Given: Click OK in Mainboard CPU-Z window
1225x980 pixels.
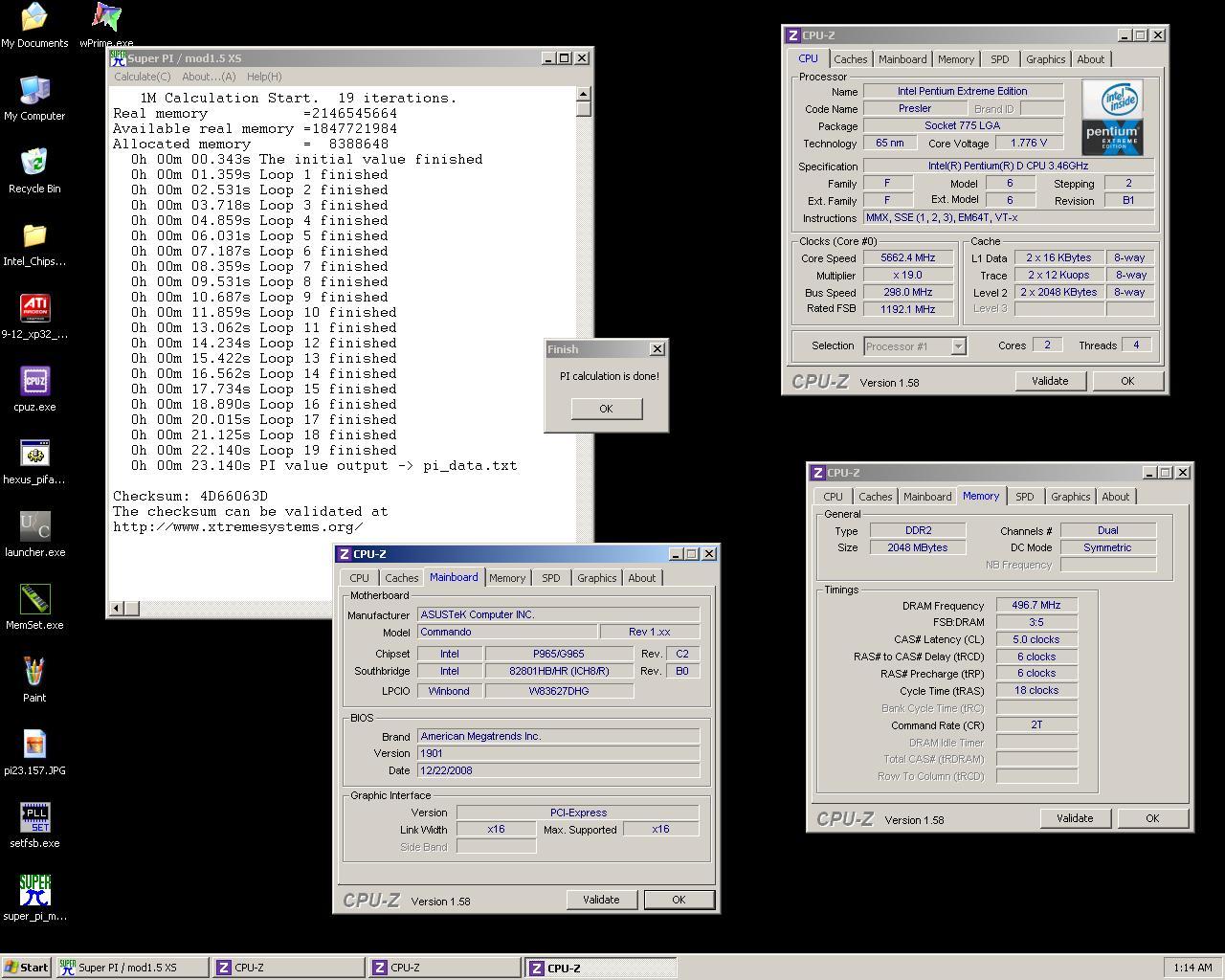Looking at the screenshot, I should coord(679,900).
